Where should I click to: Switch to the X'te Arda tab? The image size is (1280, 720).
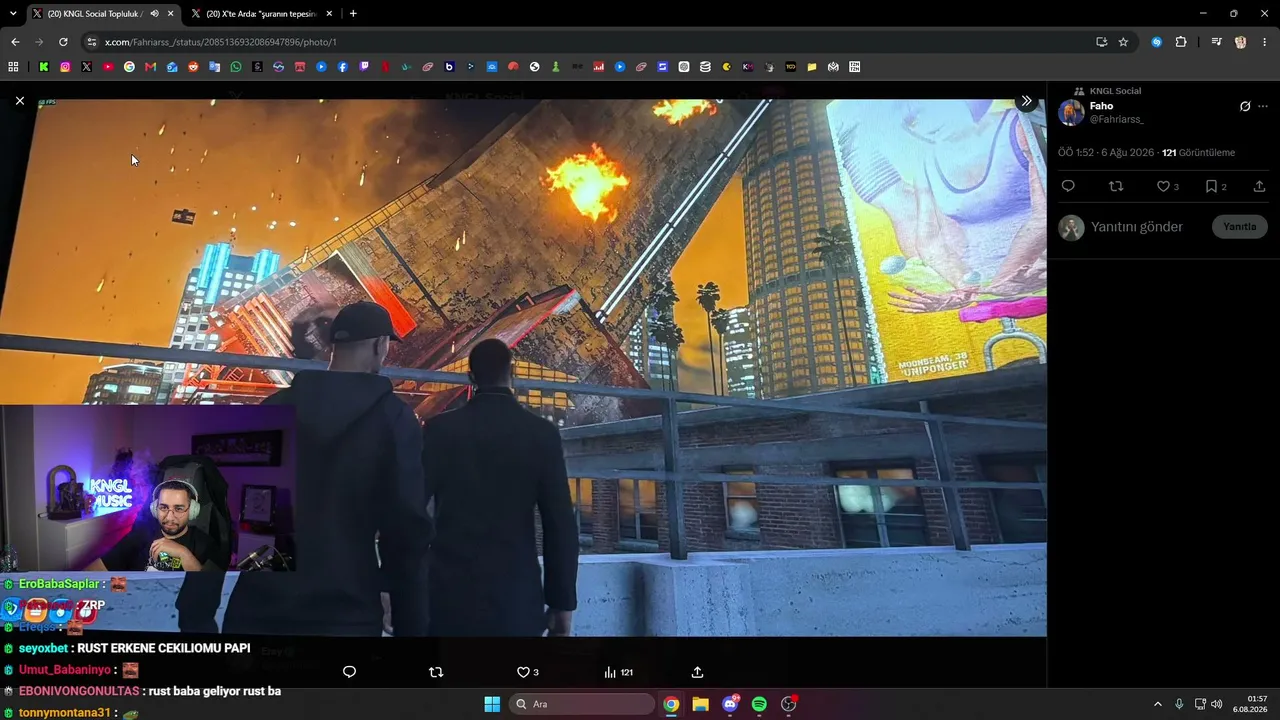[x=261, y=14]
